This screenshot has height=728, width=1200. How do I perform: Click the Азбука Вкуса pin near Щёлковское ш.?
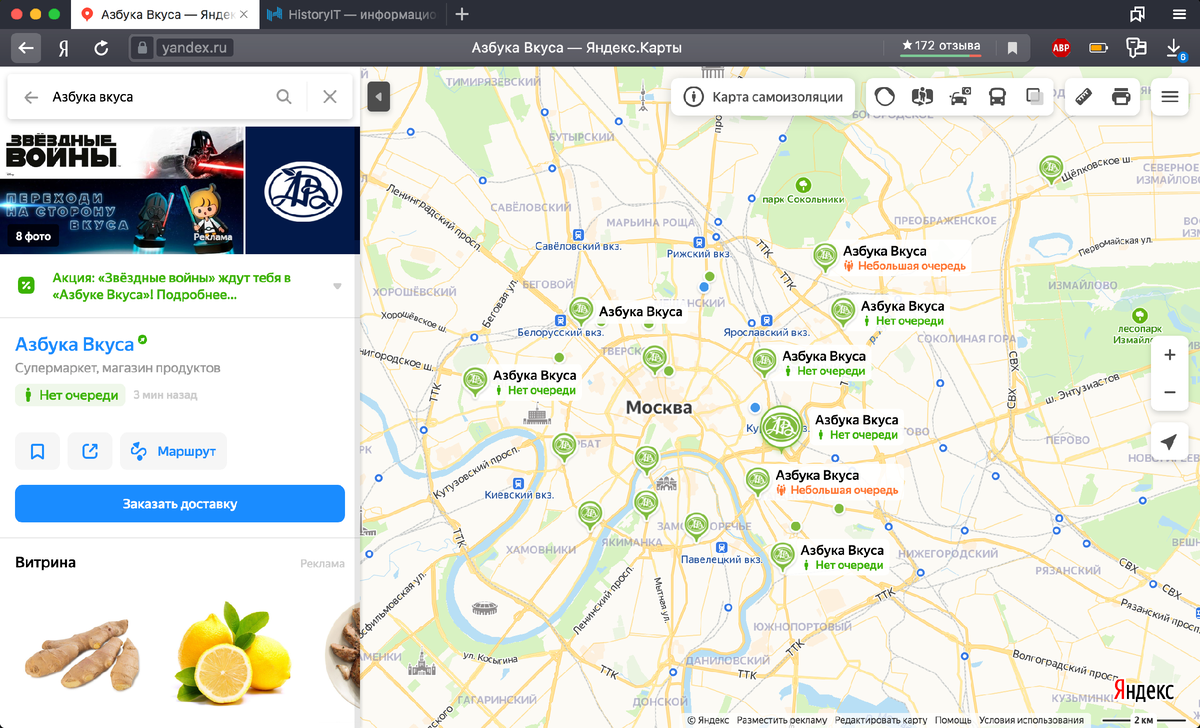1050,168
